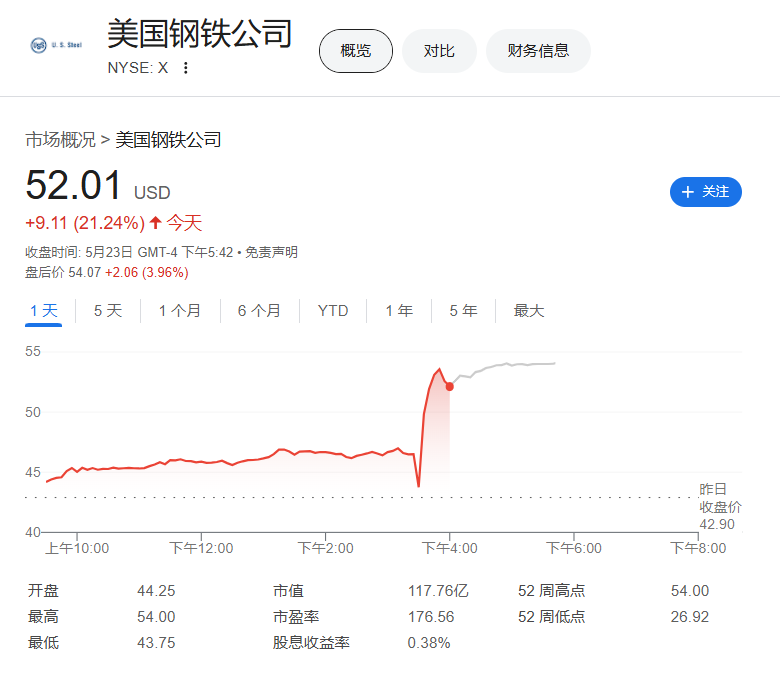Click the 股息收益率 value 0.38%

429,643
